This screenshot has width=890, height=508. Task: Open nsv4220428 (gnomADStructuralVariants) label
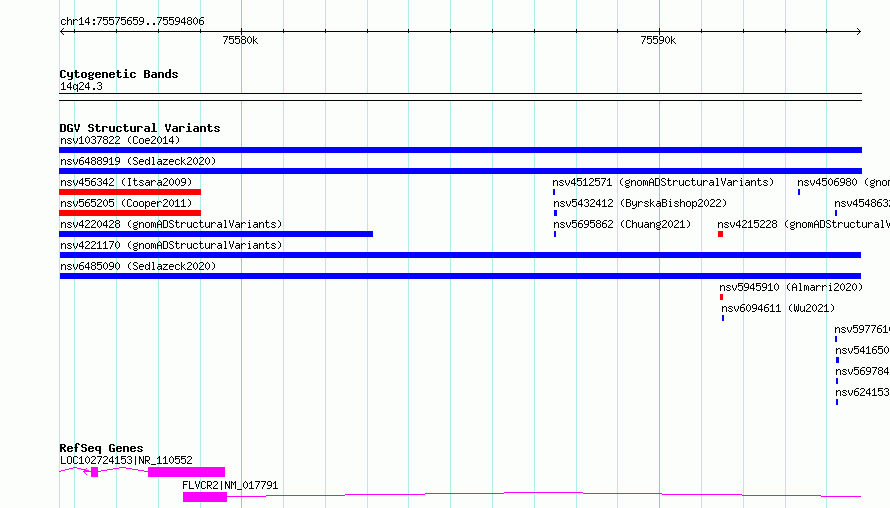[171, 224]
